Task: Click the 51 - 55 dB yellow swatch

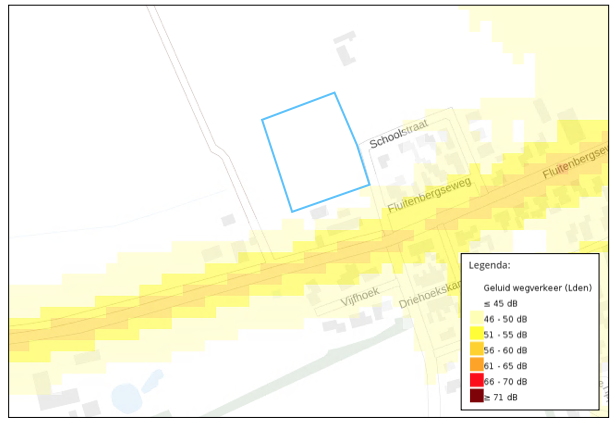Action: (x=476, y=335)
